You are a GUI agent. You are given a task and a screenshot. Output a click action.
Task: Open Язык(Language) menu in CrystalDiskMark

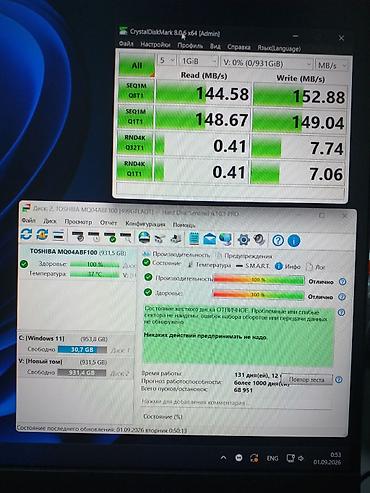pyautogui.click(x=279, y=48)
